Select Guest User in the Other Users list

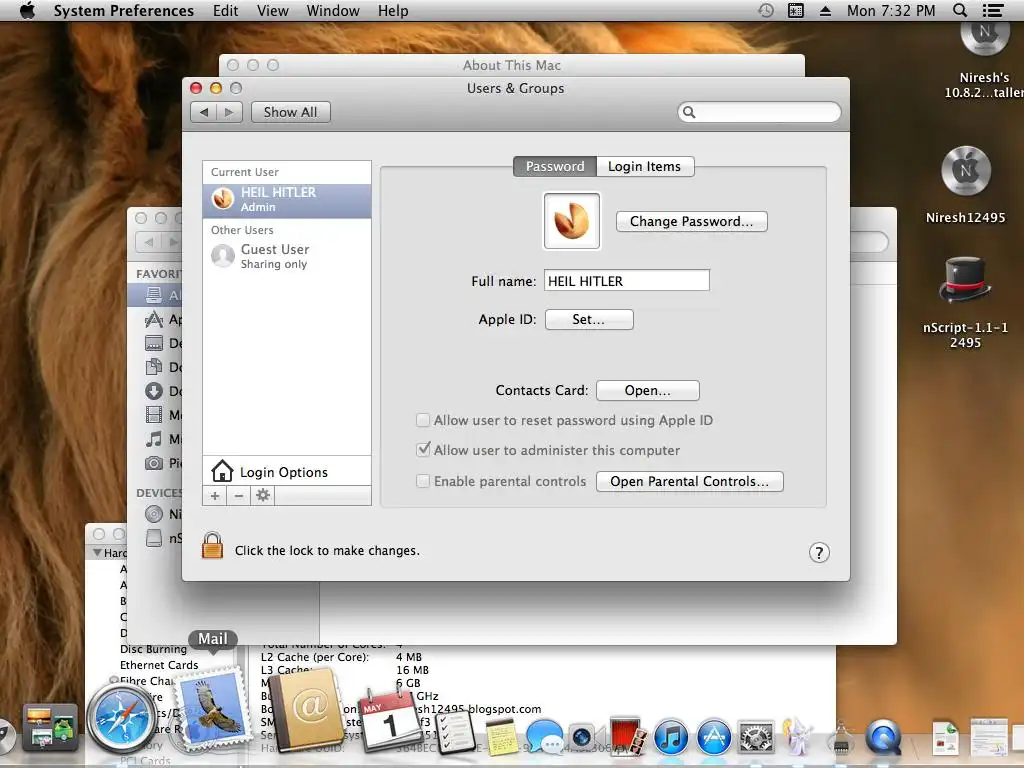[287, 256]
